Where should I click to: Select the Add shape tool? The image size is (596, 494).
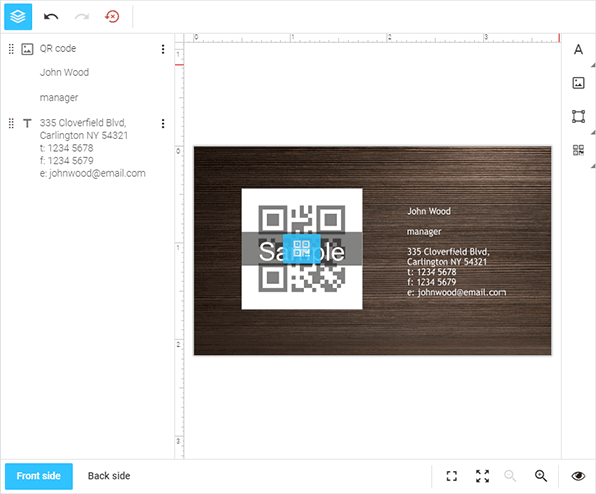[x=578, y=116]
